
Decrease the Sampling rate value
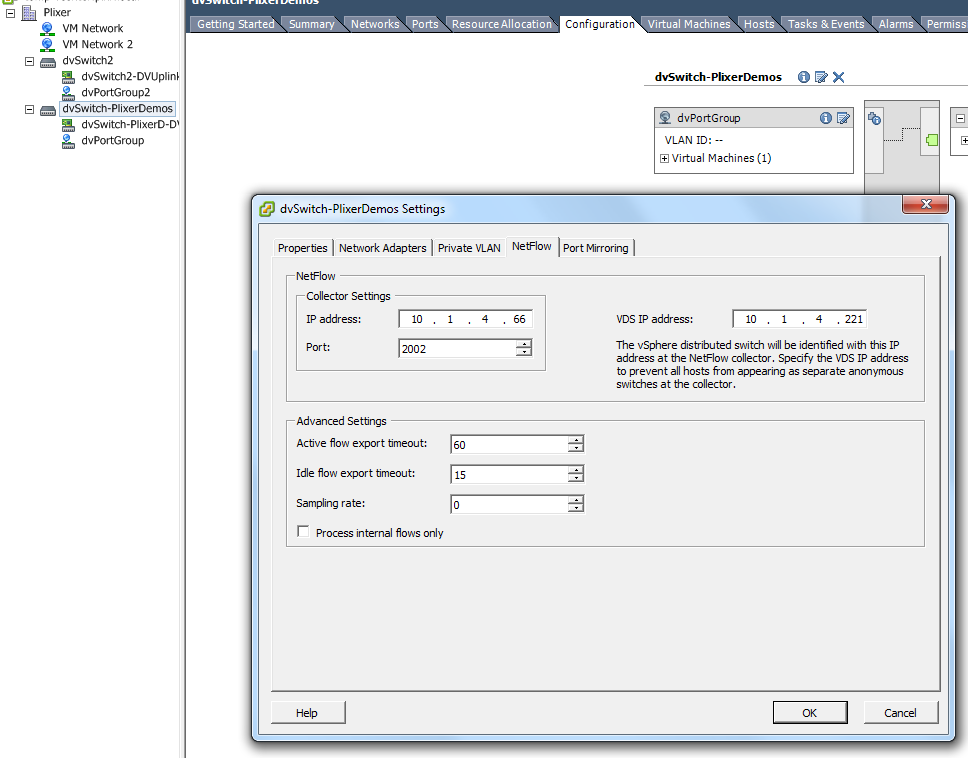(575, 508)
